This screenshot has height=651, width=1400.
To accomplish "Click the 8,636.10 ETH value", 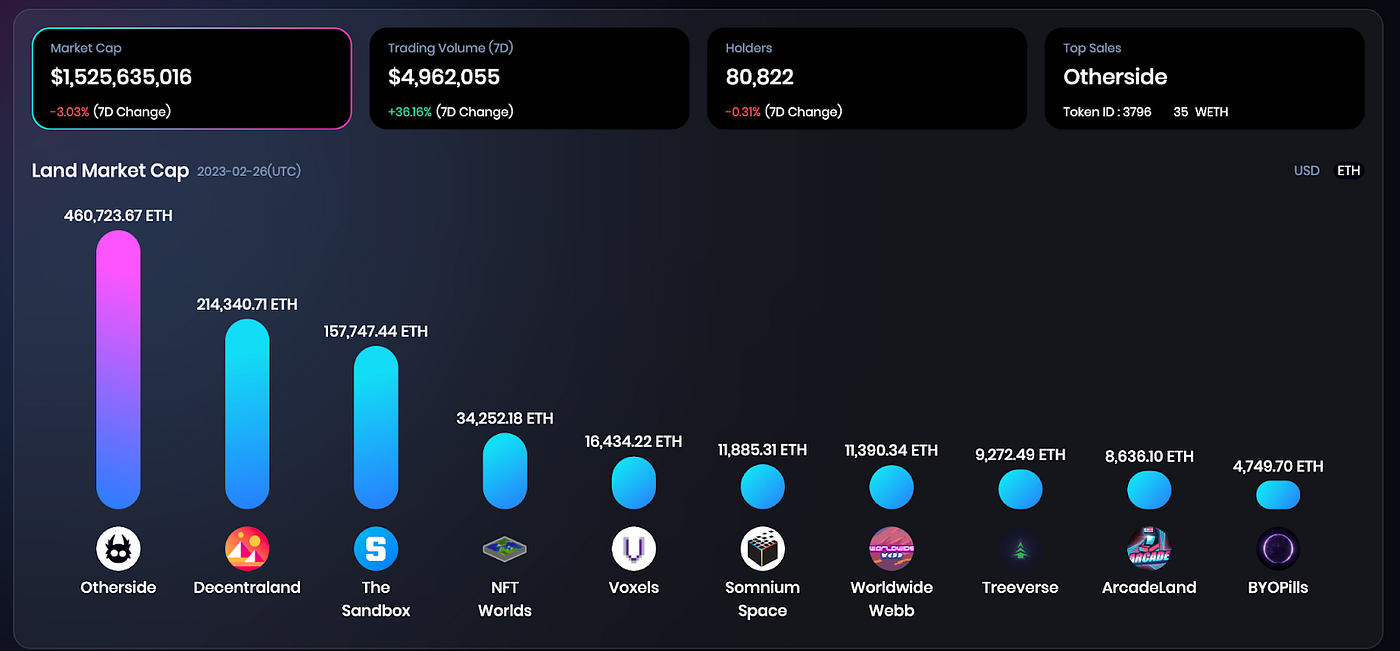I will [x=1150, y=456].
